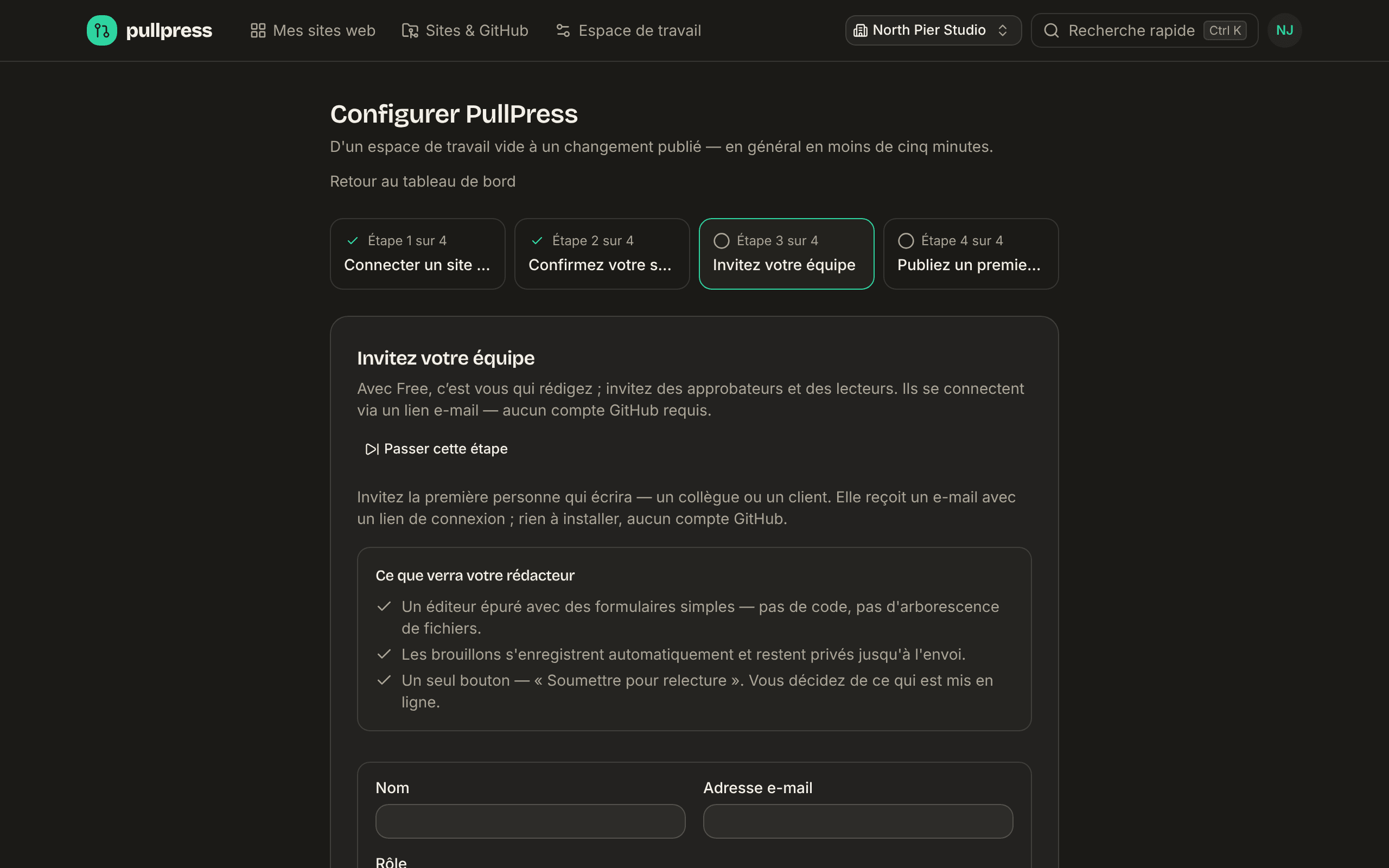Select Étape 3 Invitez votre équipe step
Image resolution: width=1389 pixels, height=868 pixels.
[x=786, y=254]
